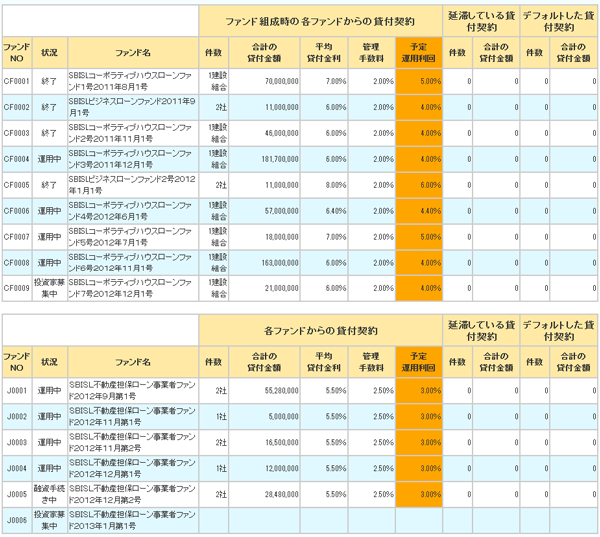This screenshot has height=537, width=600.
Task: Click status 投資家募集中 in CF0009 row
Action: pyautogui.click(x=49, y=288)
